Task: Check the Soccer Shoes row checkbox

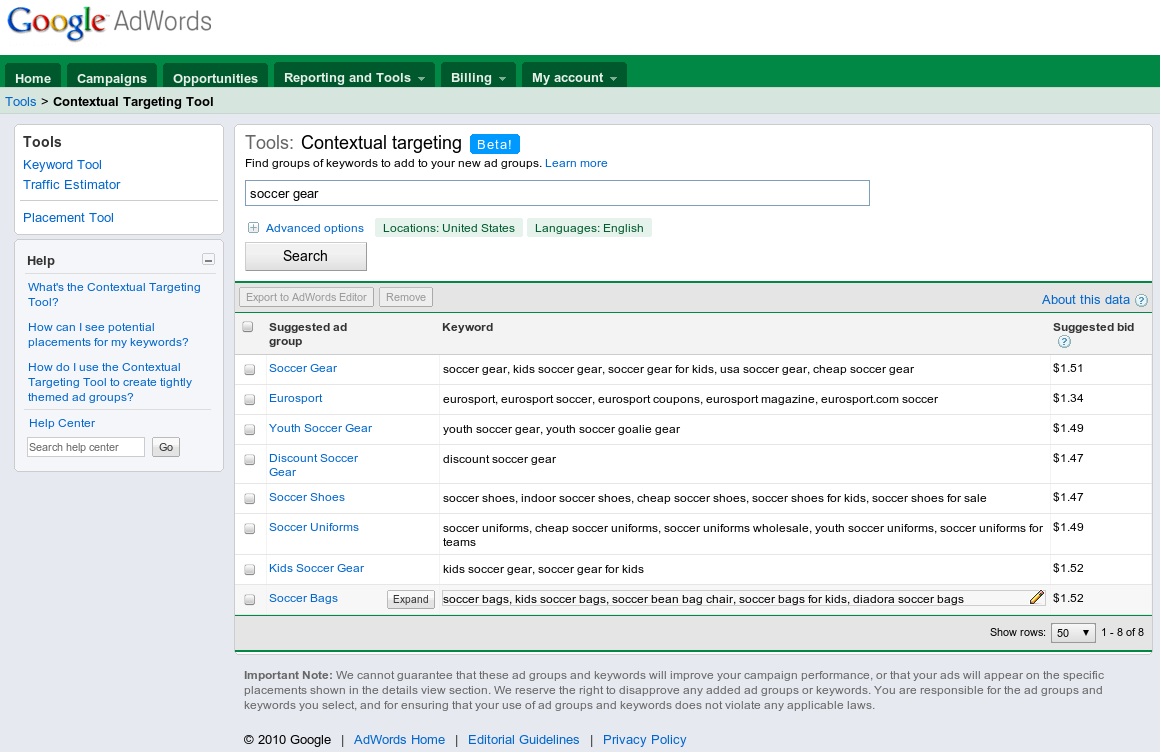Action: point(250,498)
